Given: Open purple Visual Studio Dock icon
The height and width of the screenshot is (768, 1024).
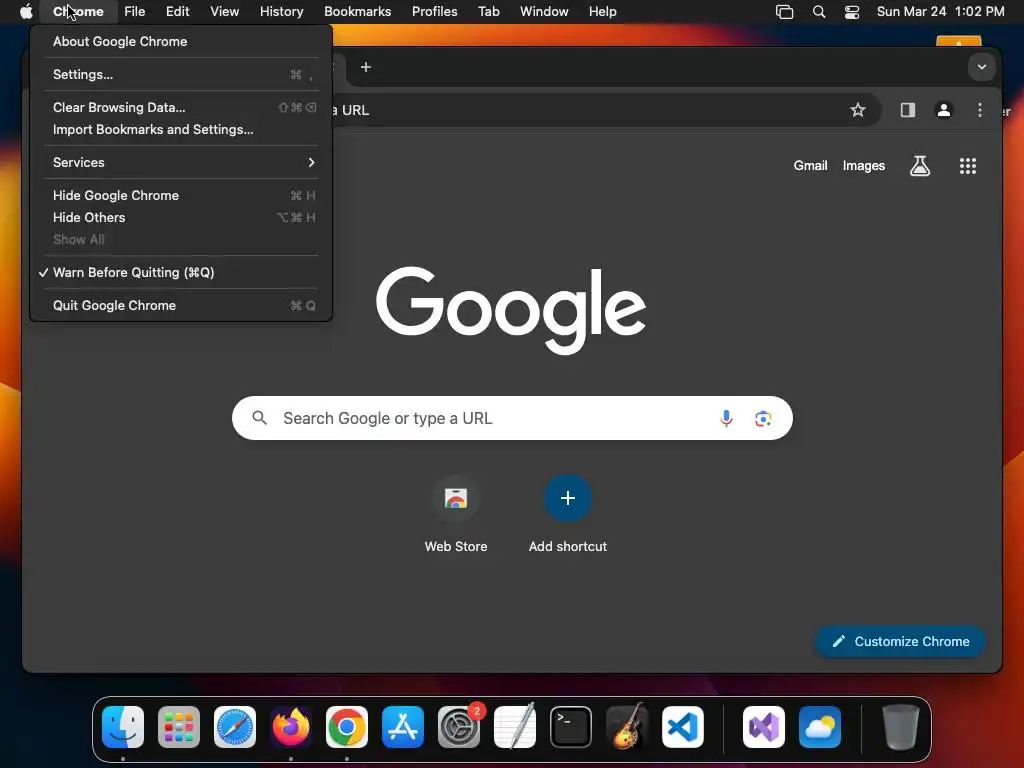Looking at the screenshot, I should tap(763, 726).
